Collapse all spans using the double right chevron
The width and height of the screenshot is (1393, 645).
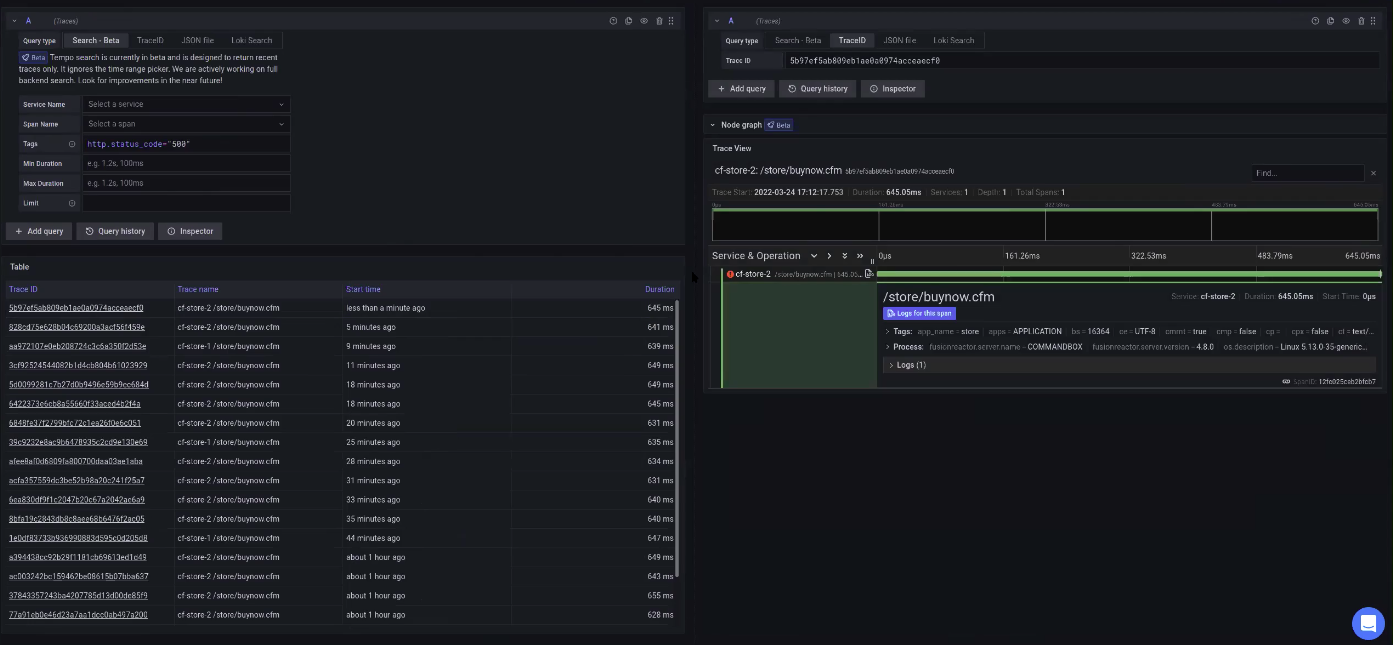pos(860,256)
